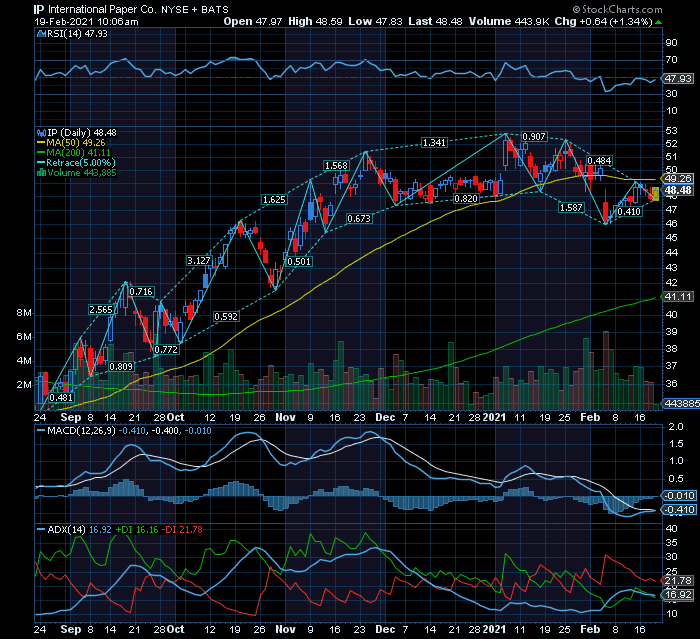This screenshot has height=639, width=700.
Task: Click the 21.78 red ADX axis tag
Action: 678,581
